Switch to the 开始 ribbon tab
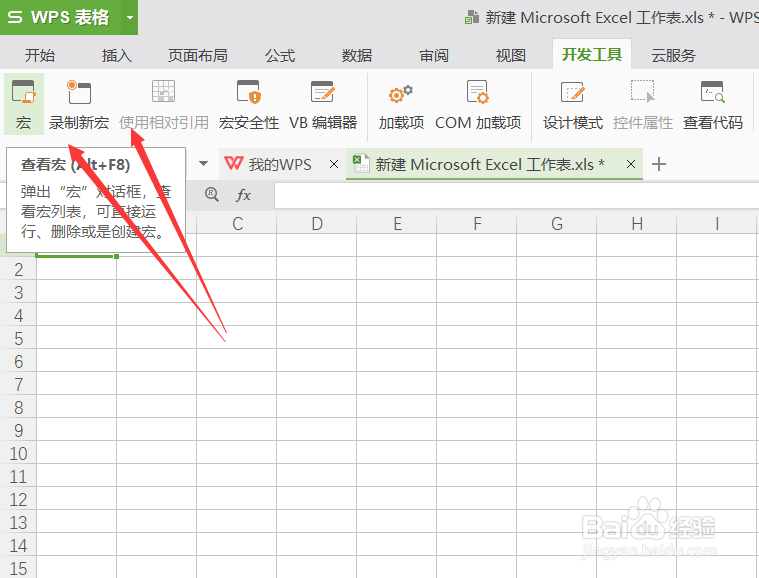The image size is (759, 578). pyautogui.click(x=40, y=55)
